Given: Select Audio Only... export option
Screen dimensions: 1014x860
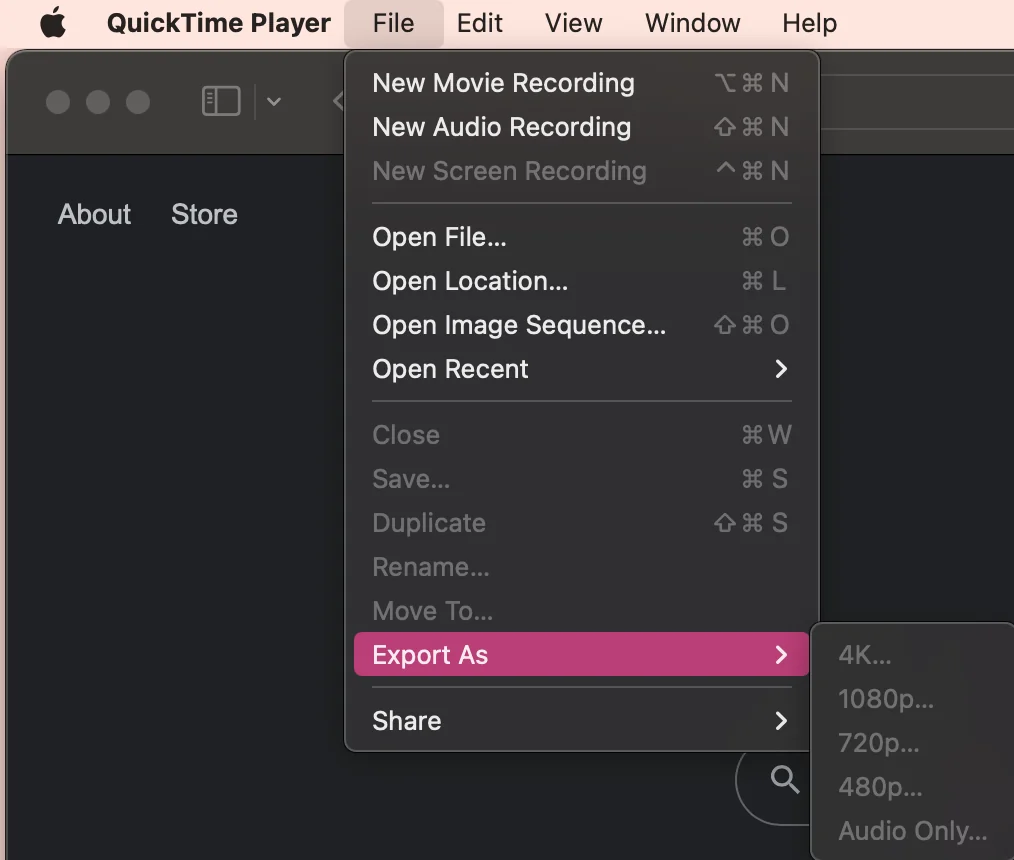Looking at the screenshot, I should click(x=912, y=830).
